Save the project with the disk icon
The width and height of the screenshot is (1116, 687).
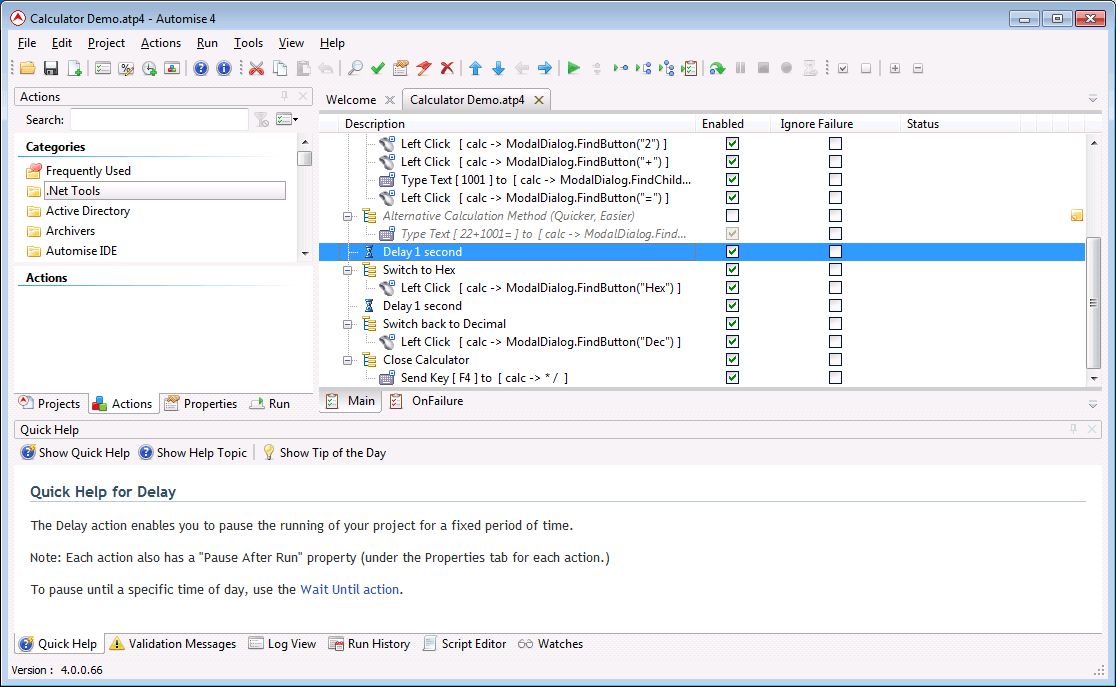[x=50, y=68]
